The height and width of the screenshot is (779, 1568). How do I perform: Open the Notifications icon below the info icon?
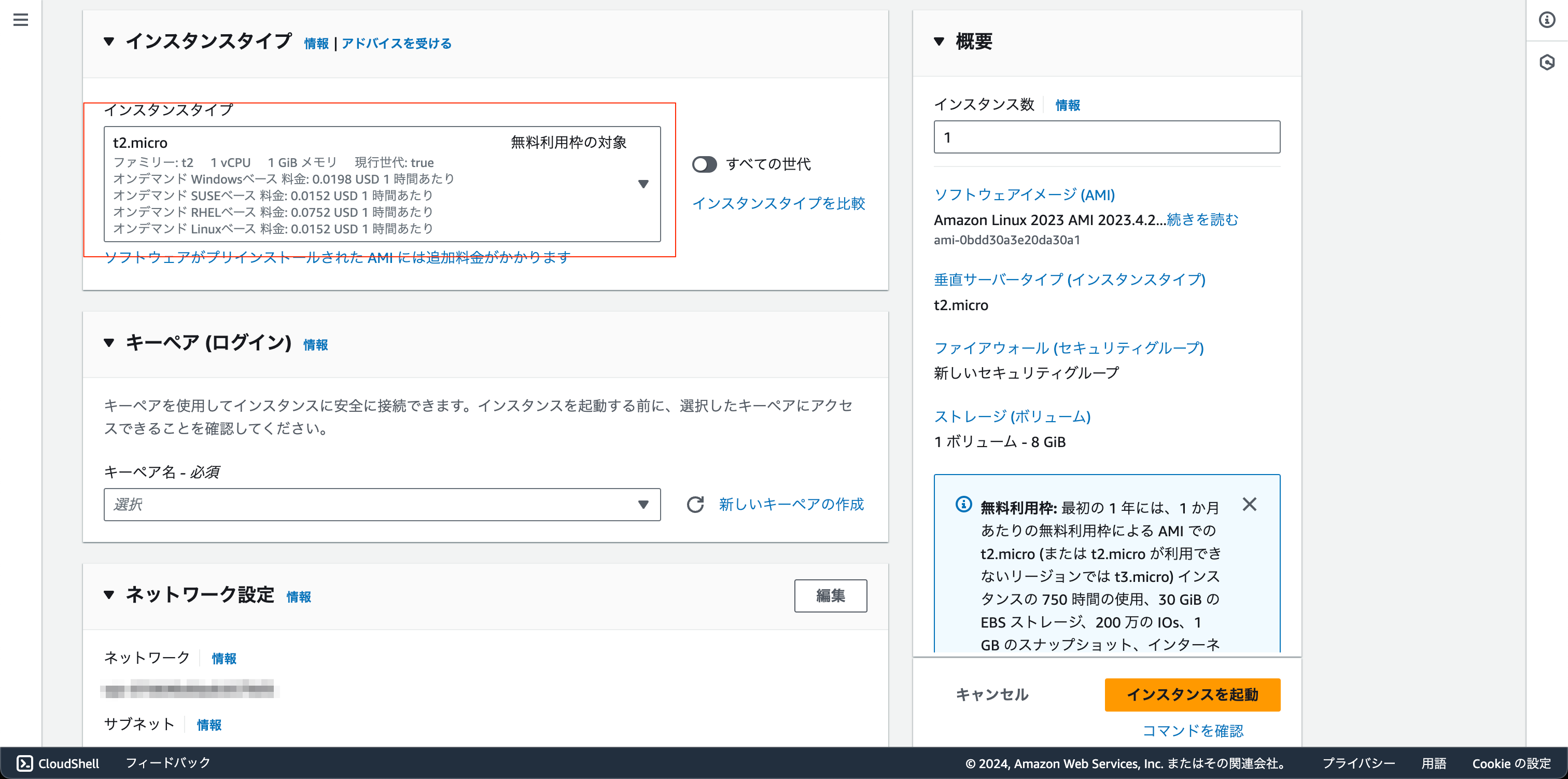tap(1547, 62)
